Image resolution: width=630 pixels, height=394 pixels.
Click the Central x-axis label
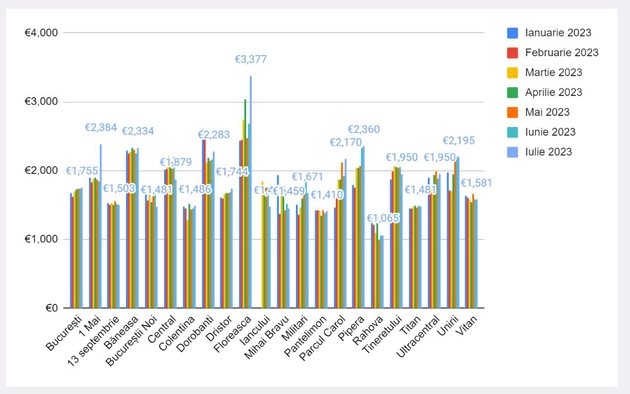tap(162, 329)
